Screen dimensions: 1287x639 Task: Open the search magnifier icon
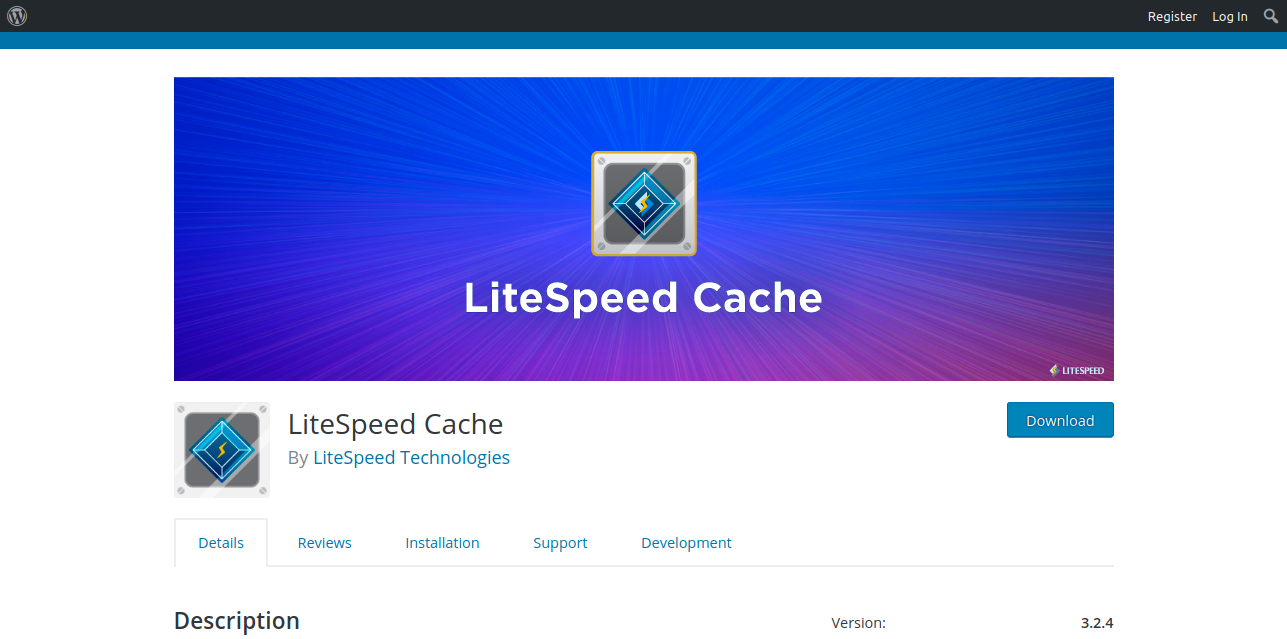click(x=1271, y=16)
